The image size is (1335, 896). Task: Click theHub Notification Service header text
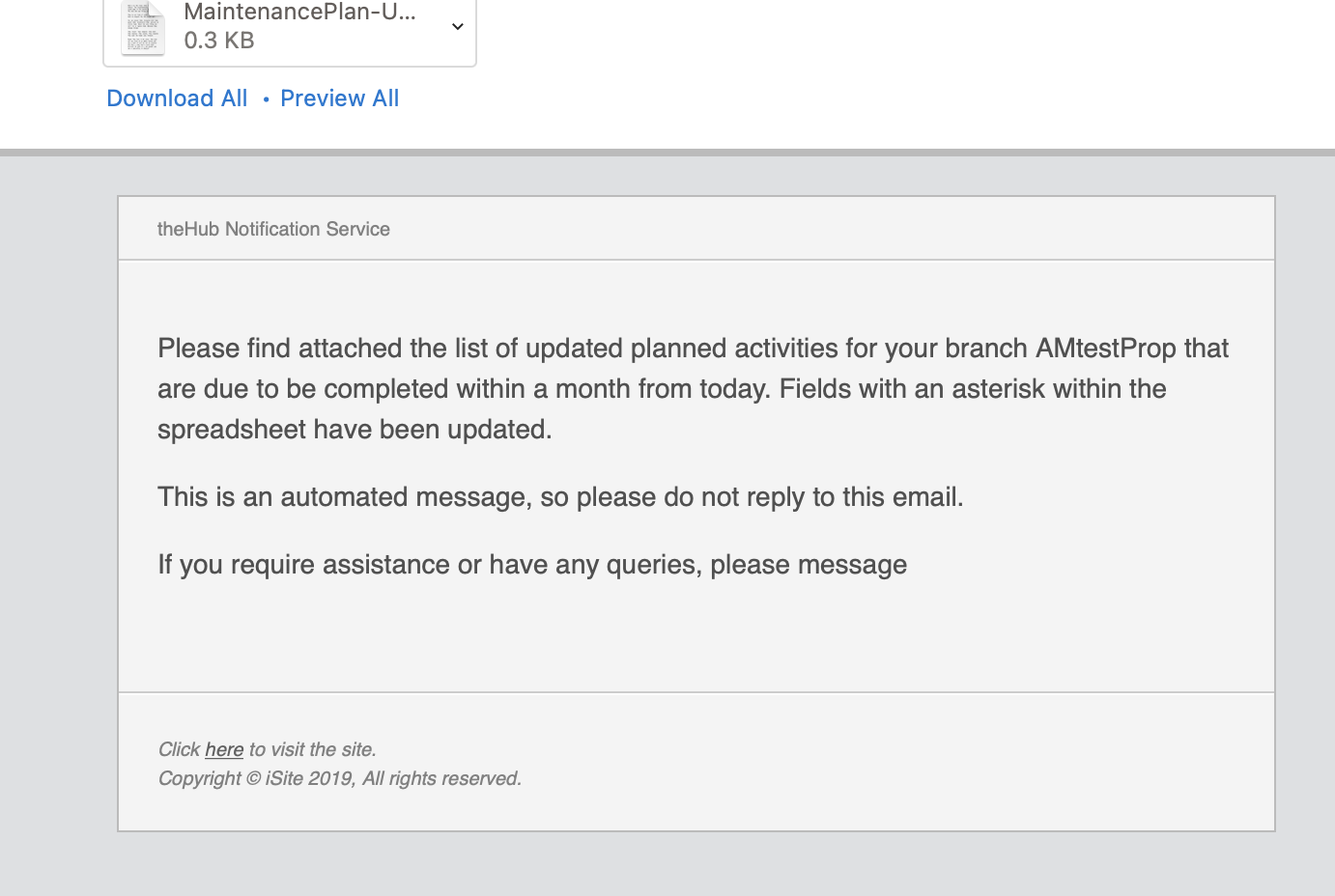(x=273, y=229)
